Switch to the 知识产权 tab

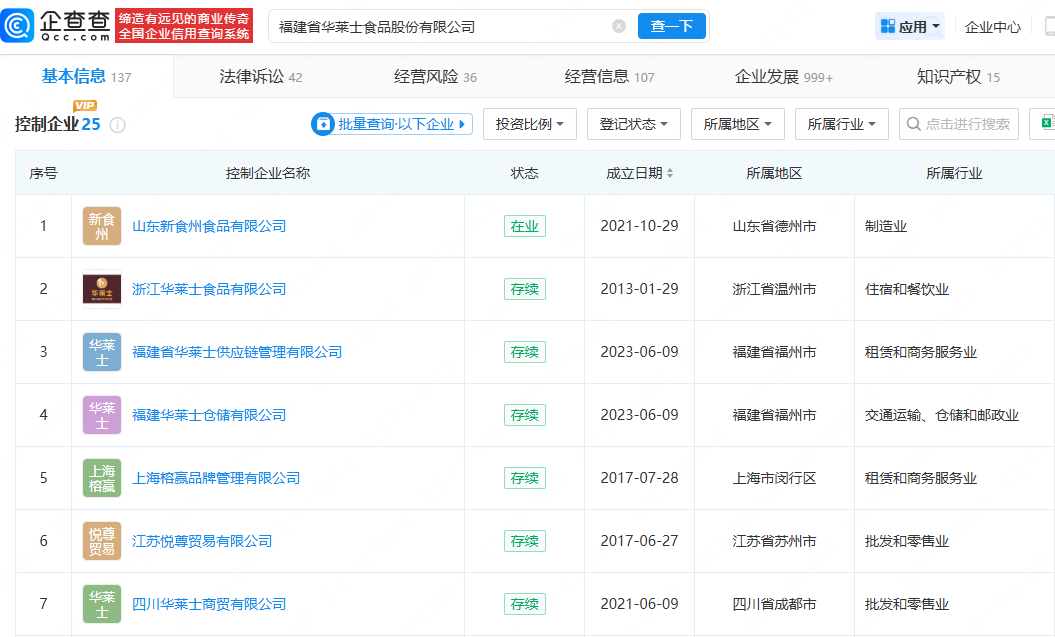pyautogui.click(x=957, y=77)
